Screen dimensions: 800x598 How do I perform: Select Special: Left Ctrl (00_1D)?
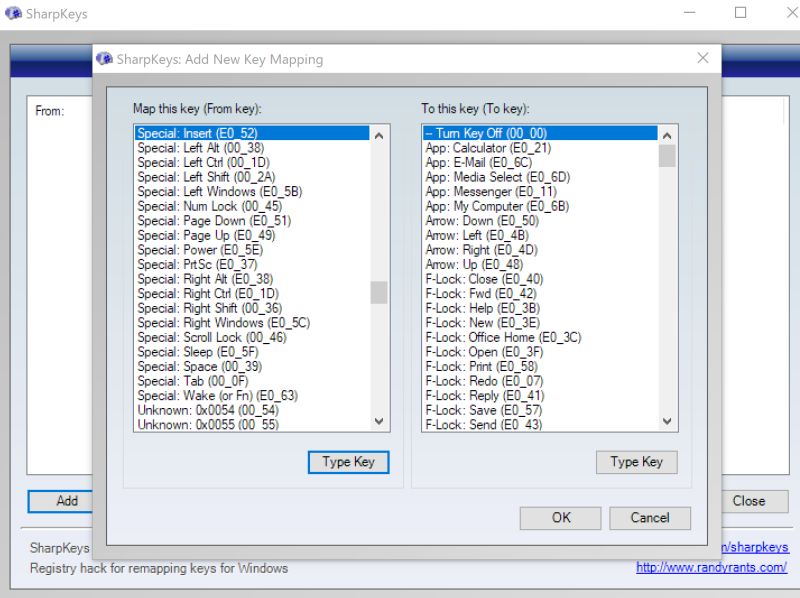252,162
